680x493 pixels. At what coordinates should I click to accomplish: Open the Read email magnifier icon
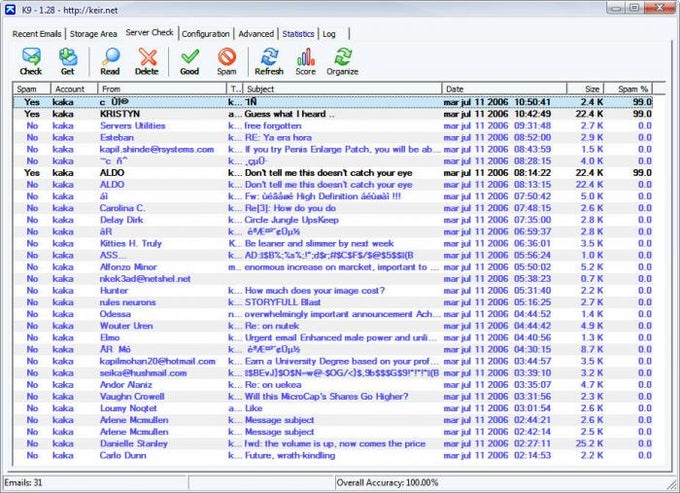(110, 61)
